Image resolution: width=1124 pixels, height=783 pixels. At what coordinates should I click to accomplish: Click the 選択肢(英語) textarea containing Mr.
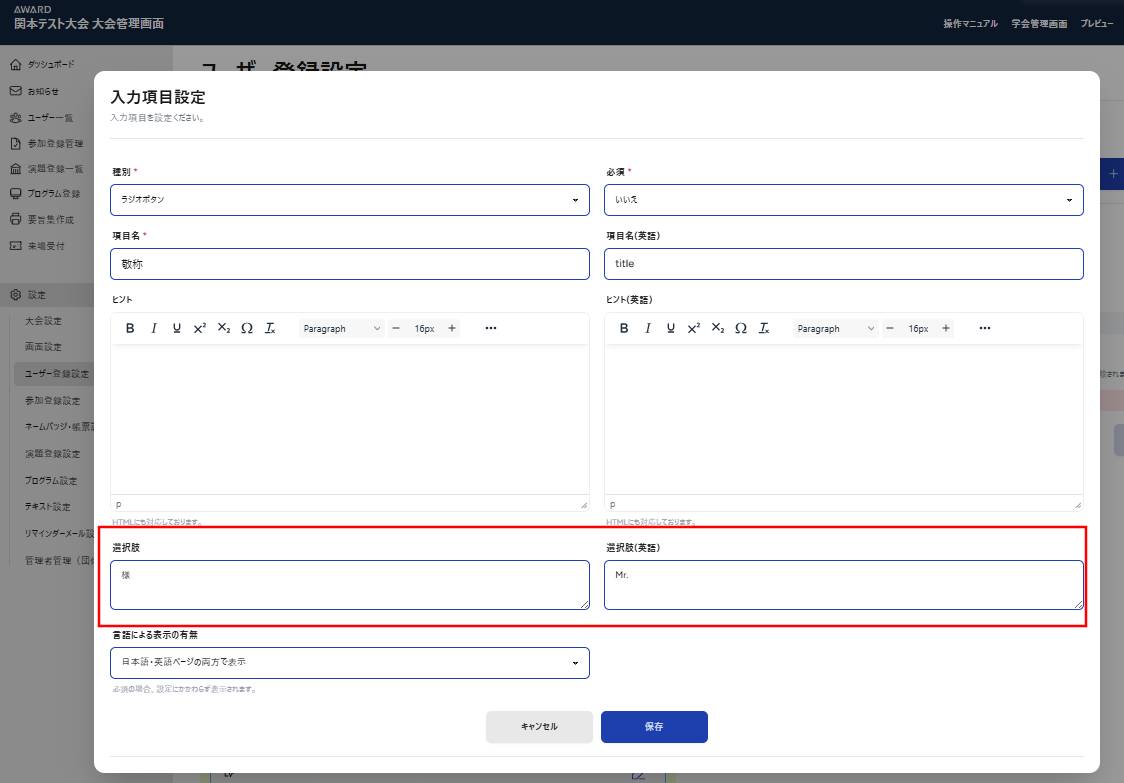click(843, 585)
